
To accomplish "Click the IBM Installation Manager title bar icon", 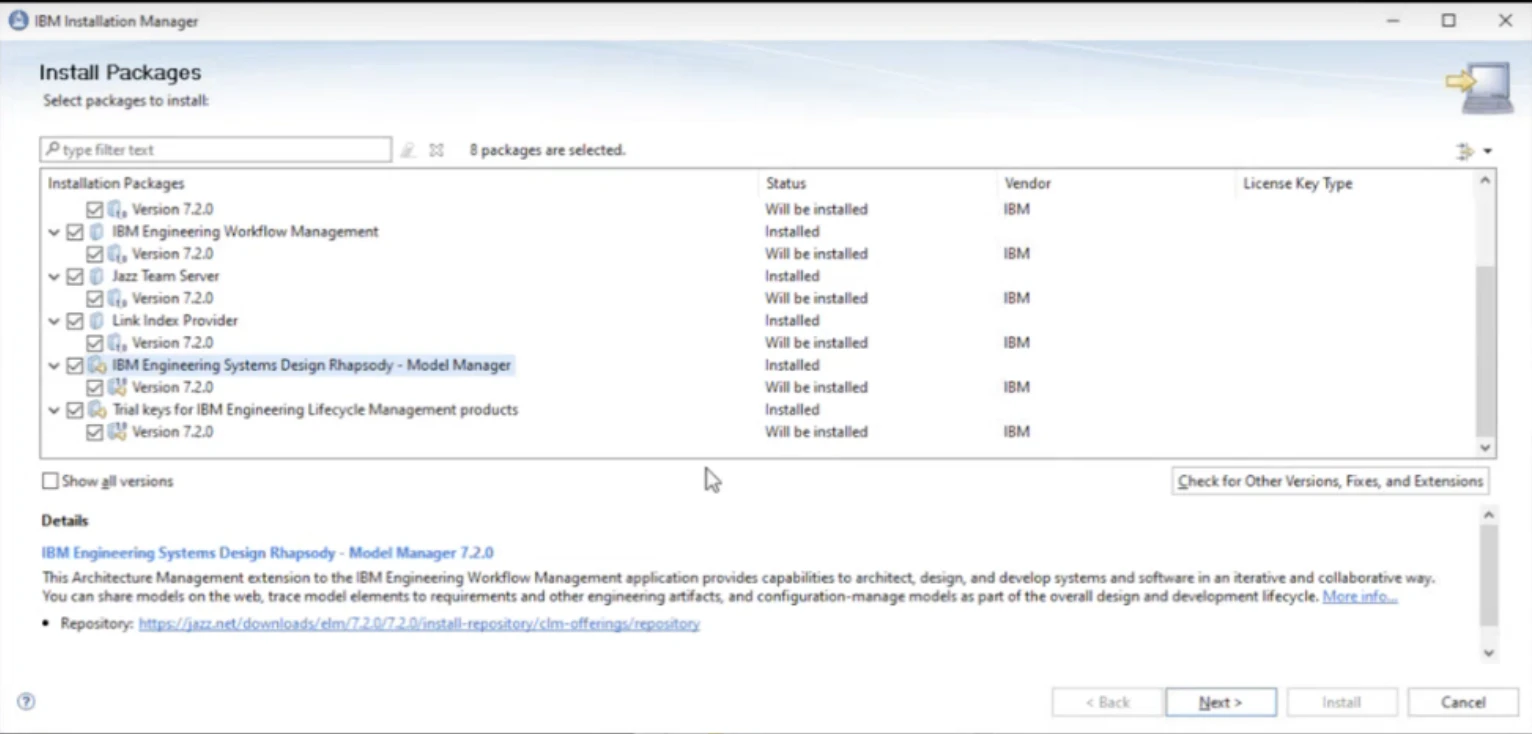I will [18, 21].
